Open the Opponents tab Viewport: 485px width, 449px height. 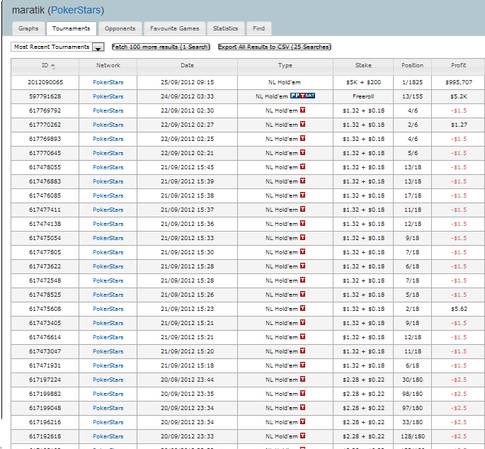tap(120, 29)
